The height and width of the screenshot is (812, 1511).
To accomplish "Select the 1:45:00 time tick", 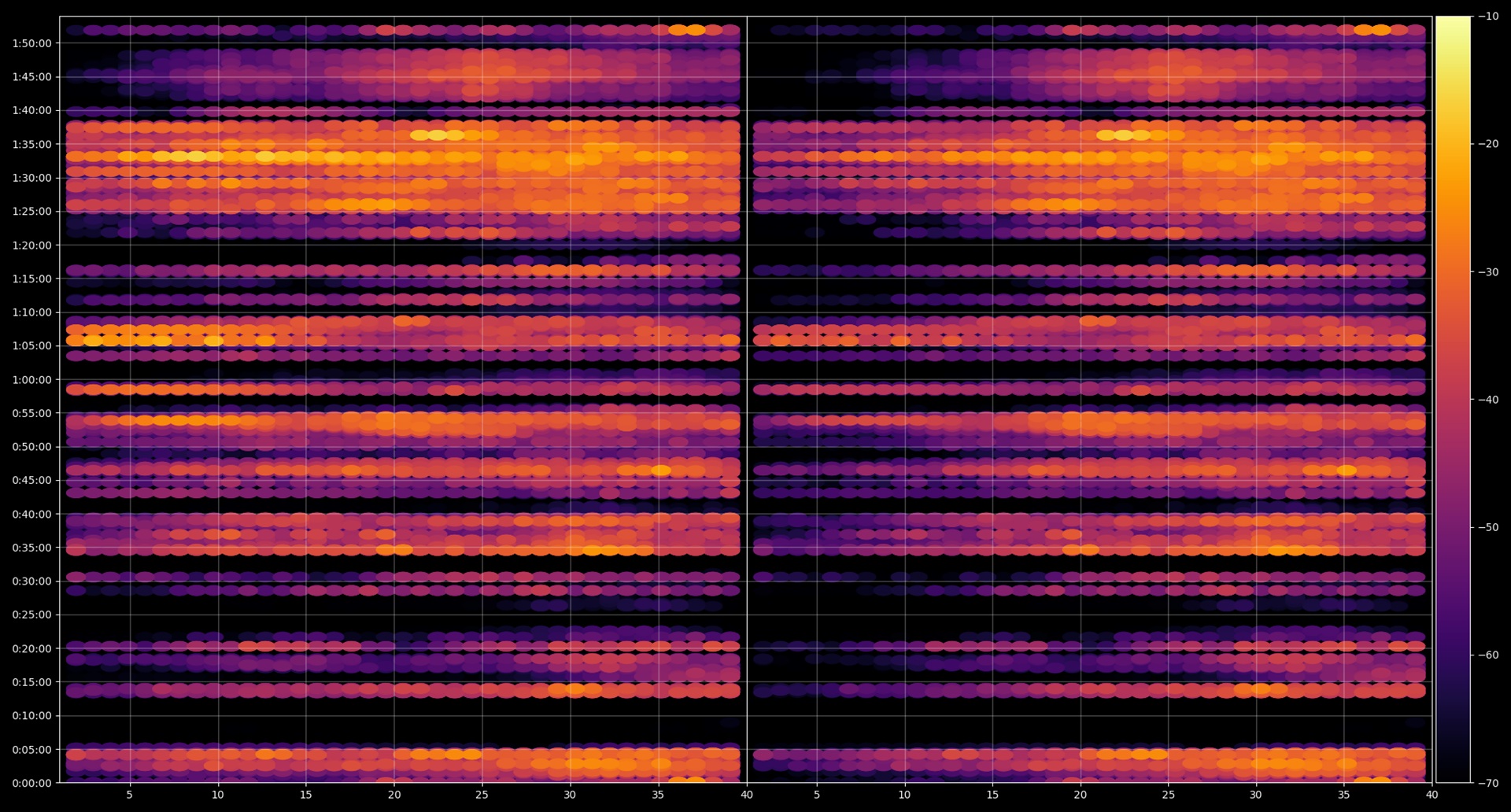I will 31,77.
